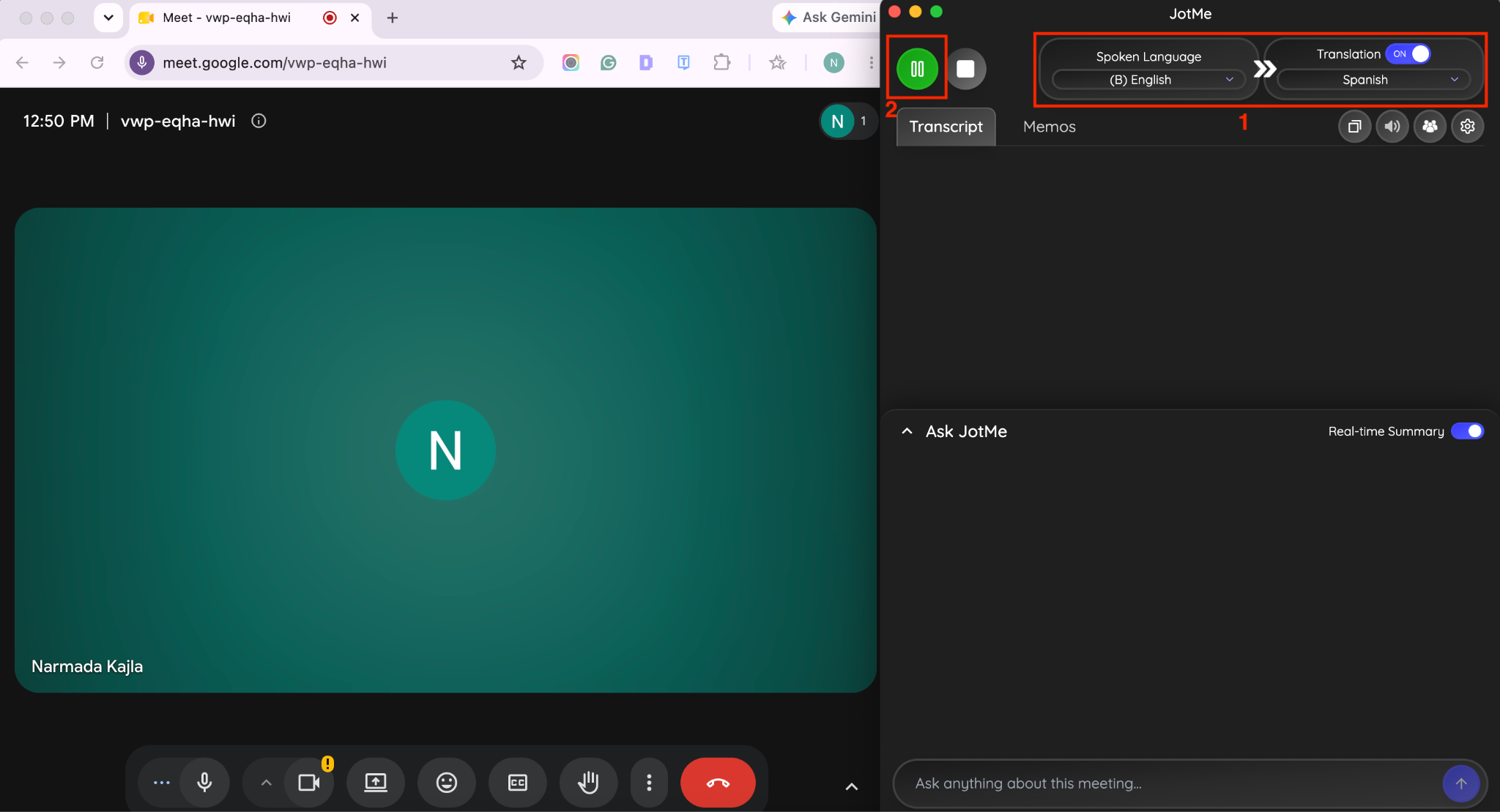Click the 12:50 PM time text
Image resolution: width=1500 pixels, height=812 pixels.
pyautogui.click(x=59, y=121)
